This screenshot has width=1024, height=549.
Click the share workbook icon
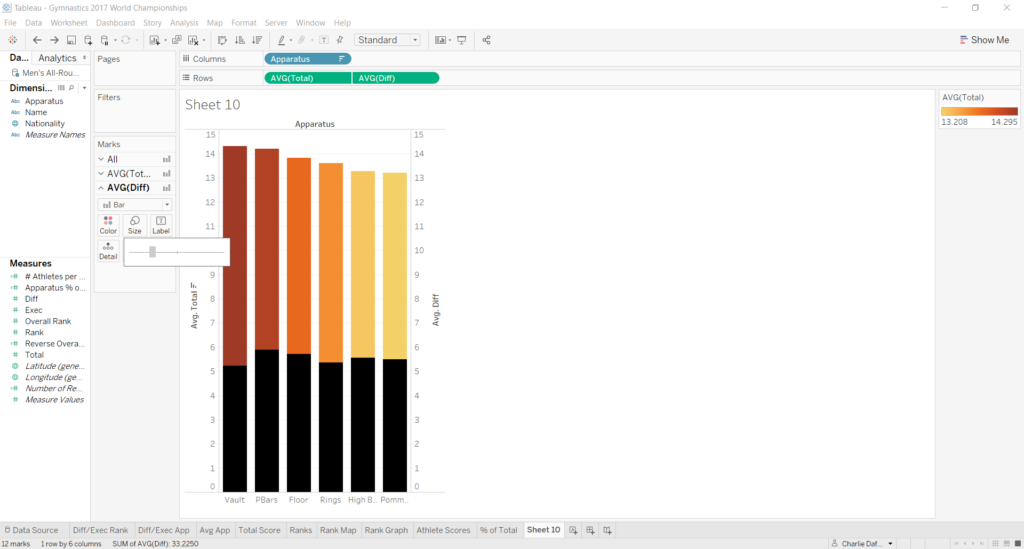point(487,40)
